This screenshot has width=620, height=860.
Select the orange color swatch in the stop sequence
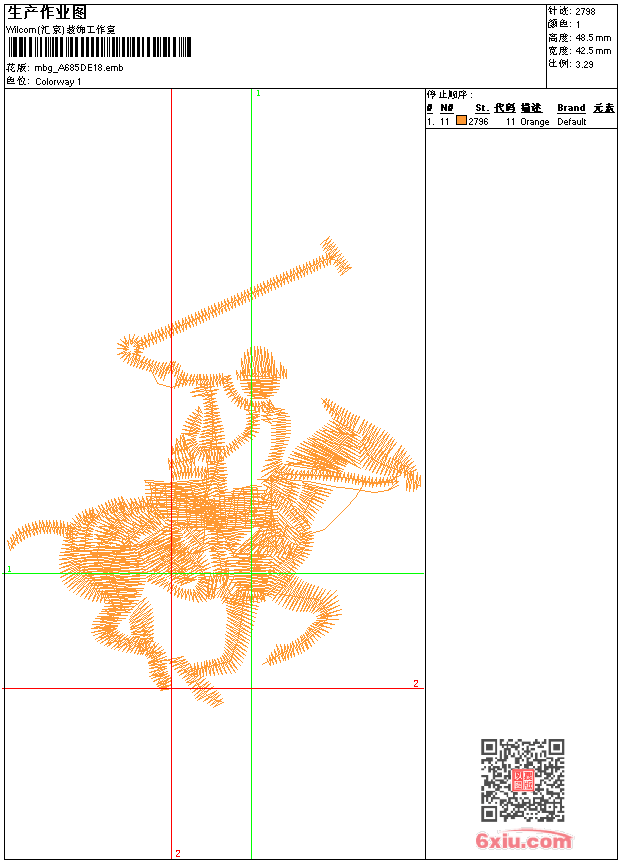pos(461,121)
